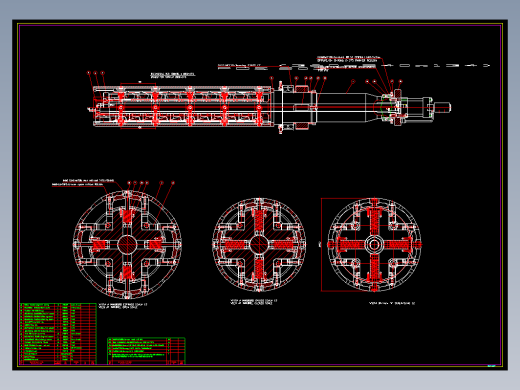Screen dimensions: 520x390
Task: Click the caption under the left cross-section
Action: 123,305
